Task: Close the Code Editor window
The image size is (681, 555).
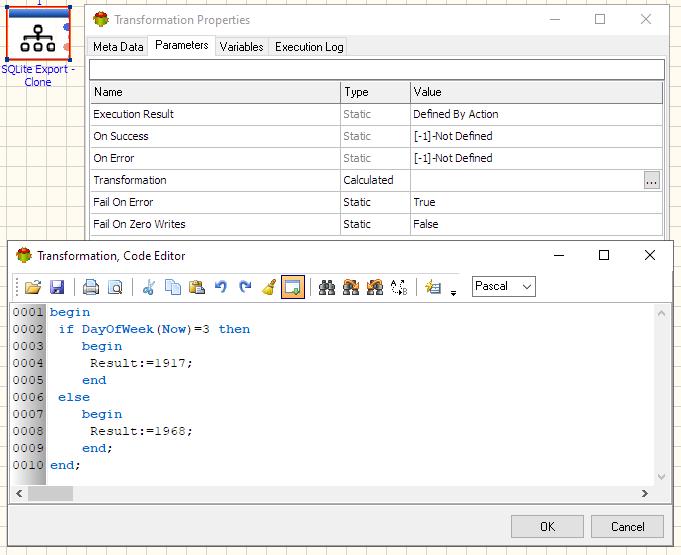Action: click(x=650, y=255)
